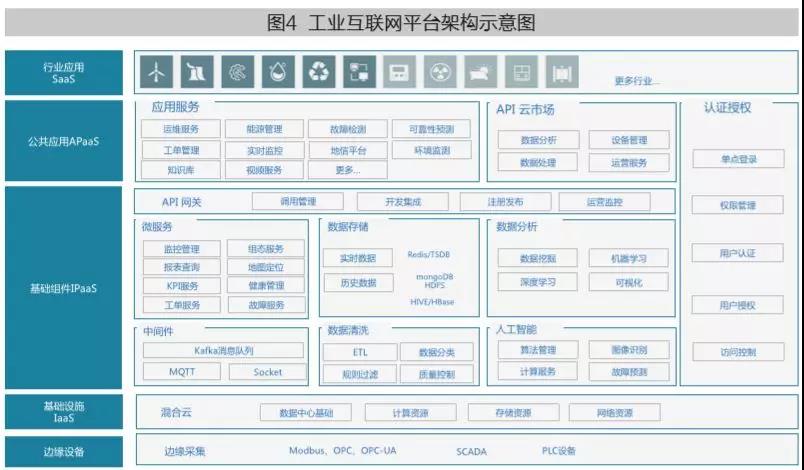
Task: Select 单点登录 under 认证授权
Action: click(738, 159)
